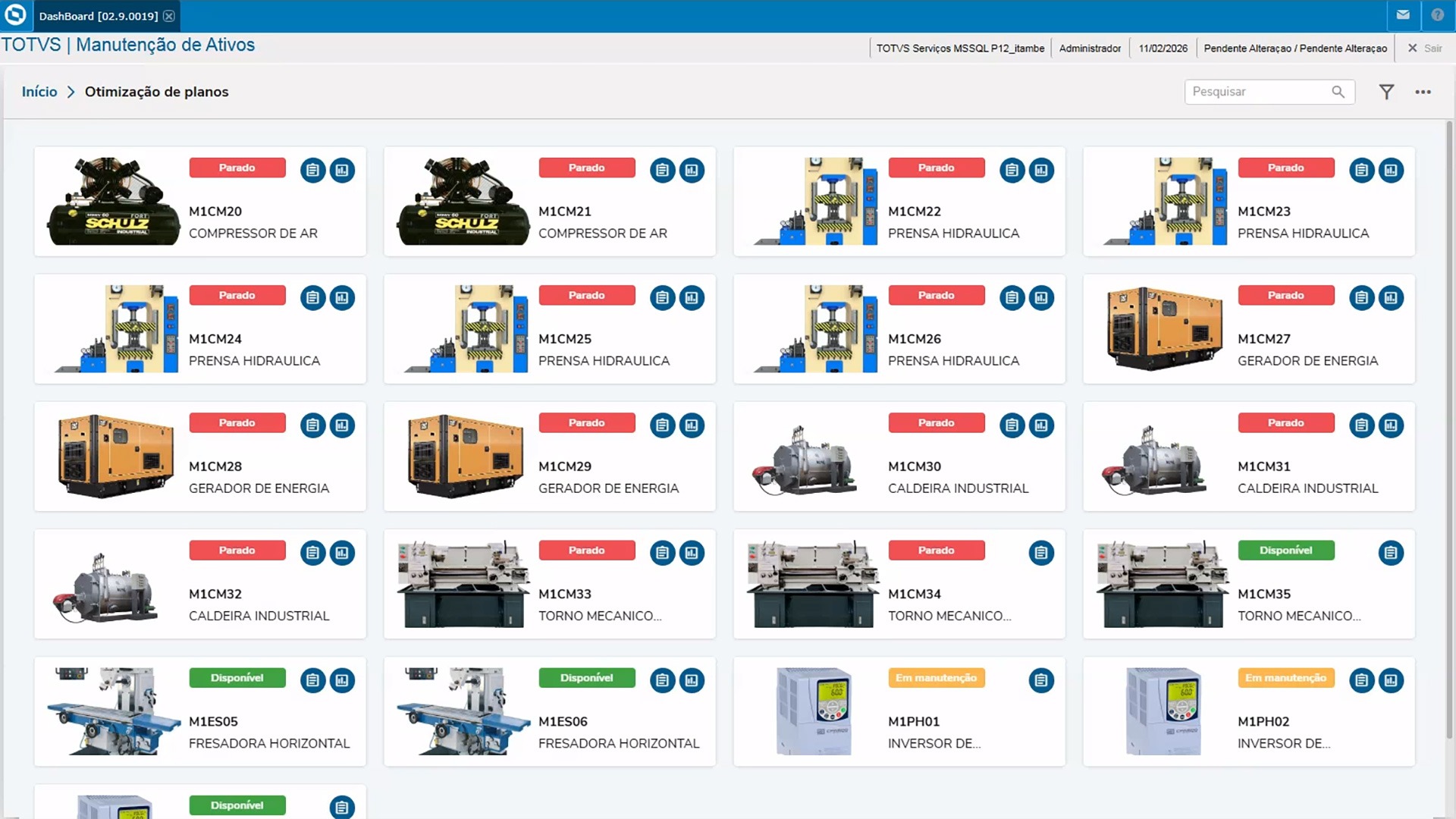Click the mail envelope icon
1456x819 pixels.
[x=1403, y=14]
